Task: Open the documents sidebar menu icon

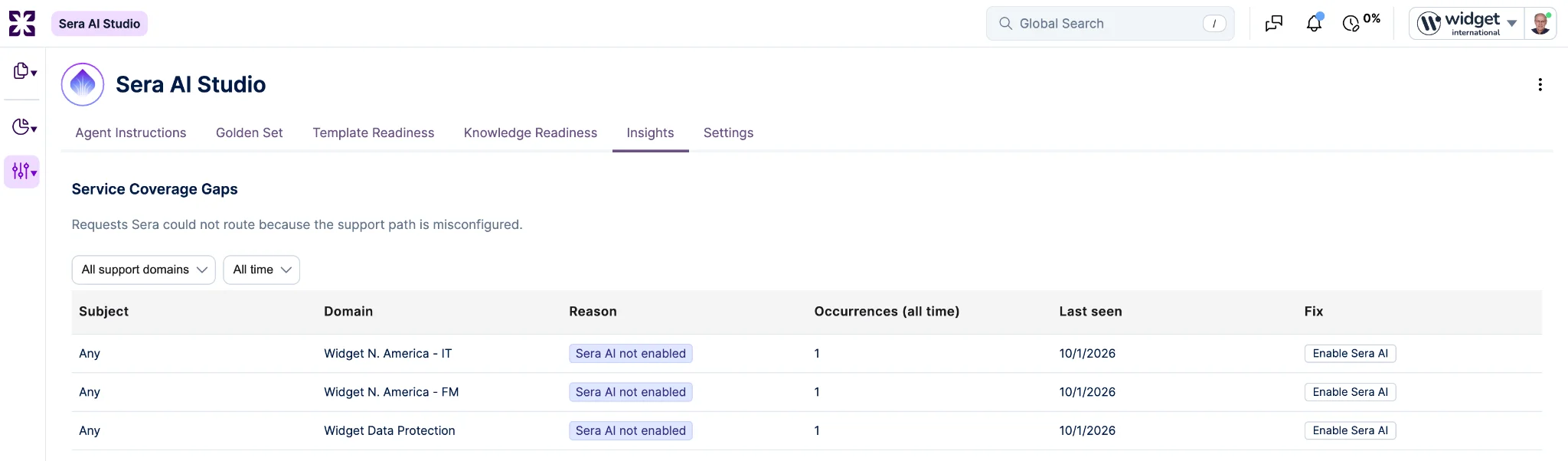Action: point(24,71)
